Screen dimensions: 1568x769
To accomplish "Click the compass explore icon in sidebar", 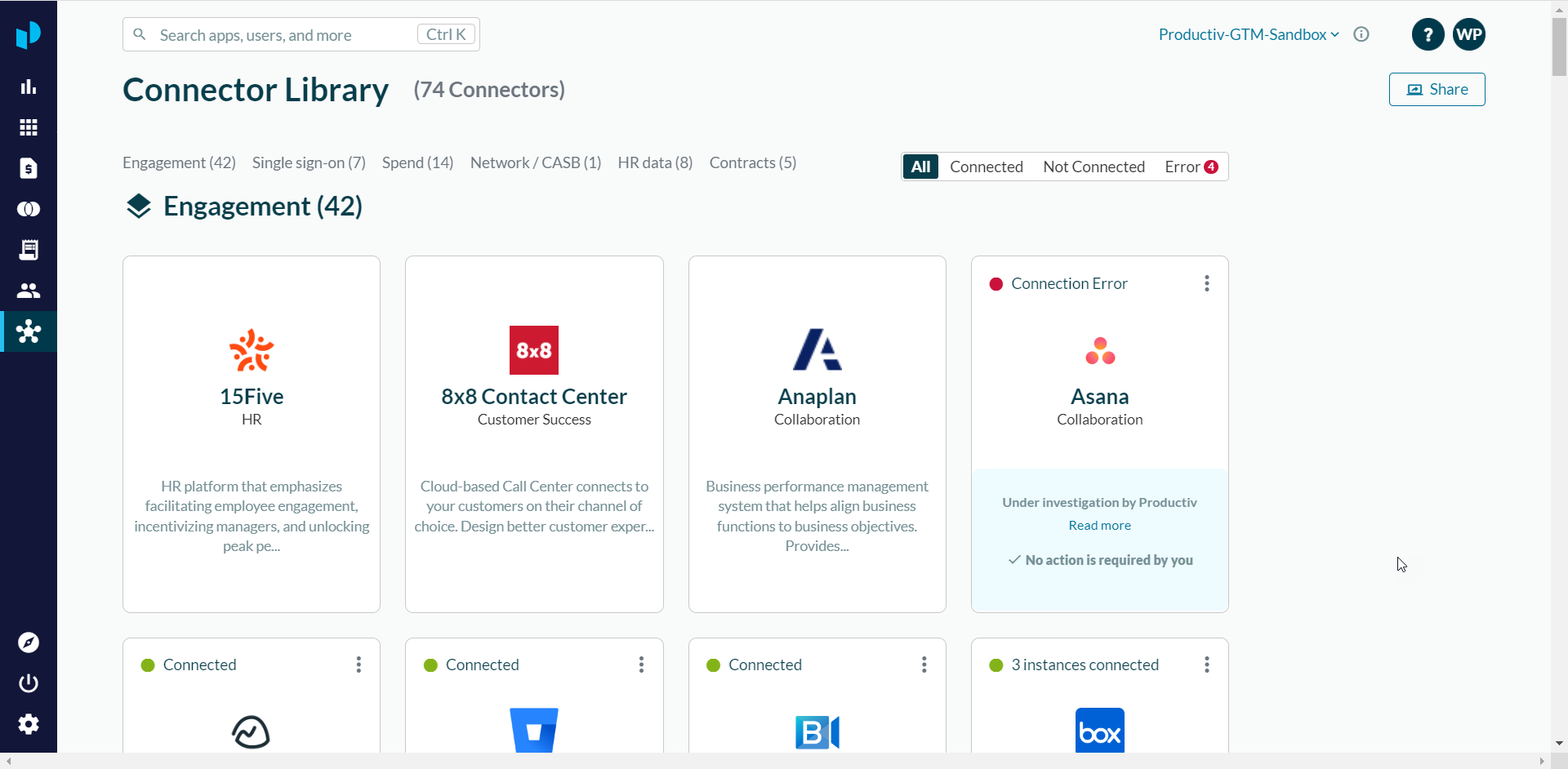I will tap(29, 642).
